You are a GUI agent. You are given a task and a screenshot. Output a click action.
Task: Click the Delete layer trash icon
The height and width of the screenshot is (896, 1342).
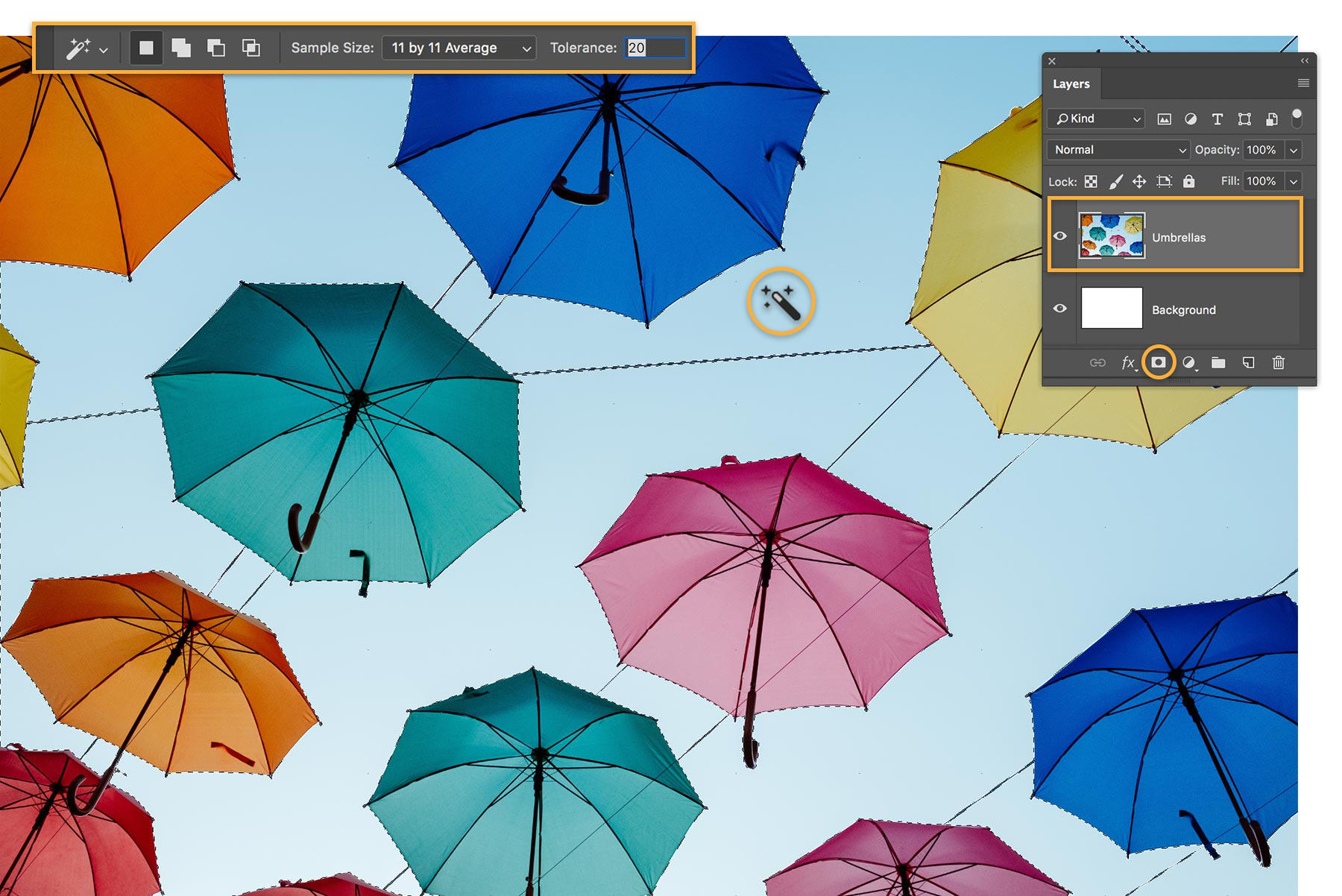tap(1279, 363)
